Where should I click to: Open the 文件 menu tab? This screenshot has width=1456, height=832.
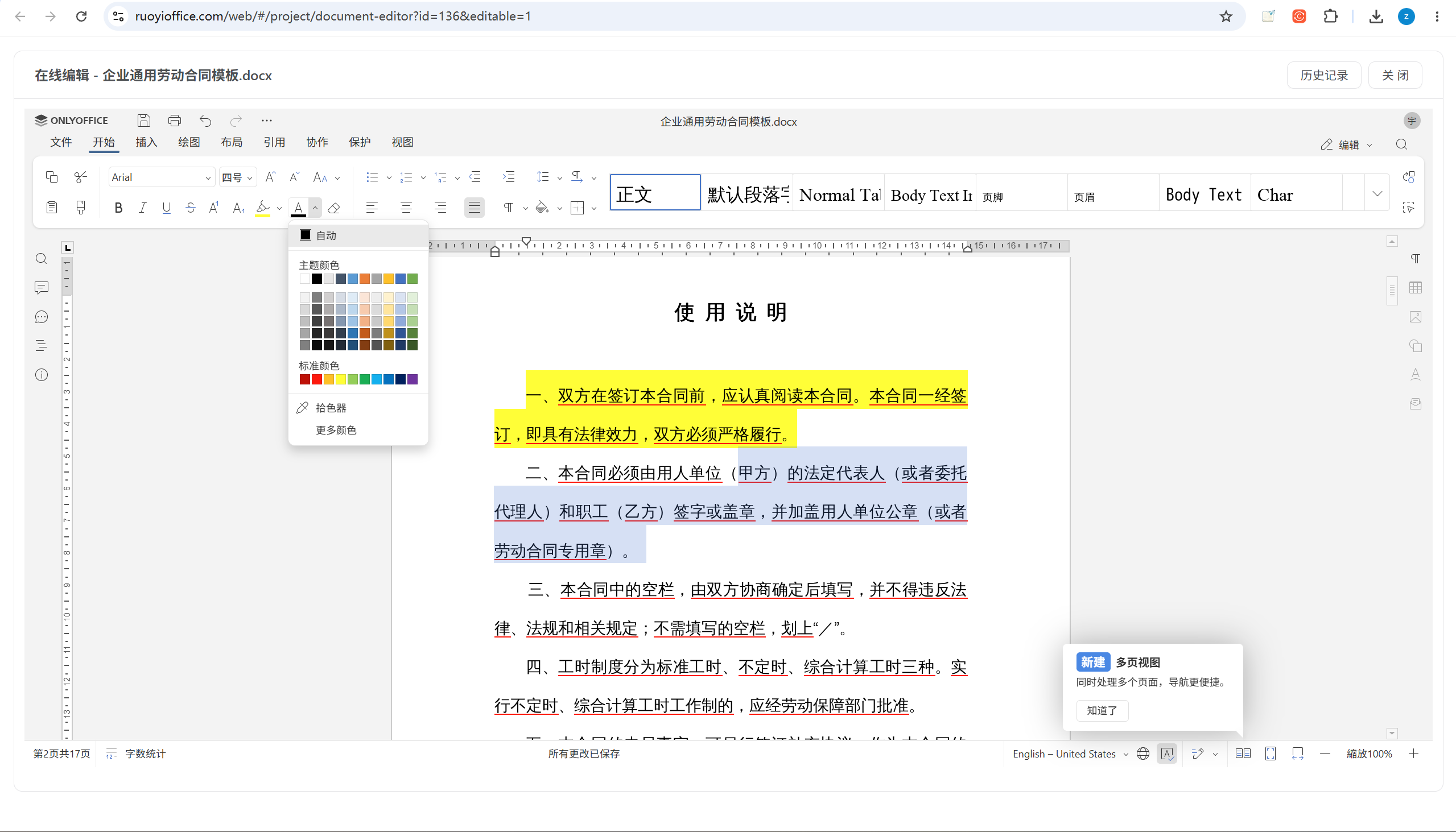click(60, 142)
